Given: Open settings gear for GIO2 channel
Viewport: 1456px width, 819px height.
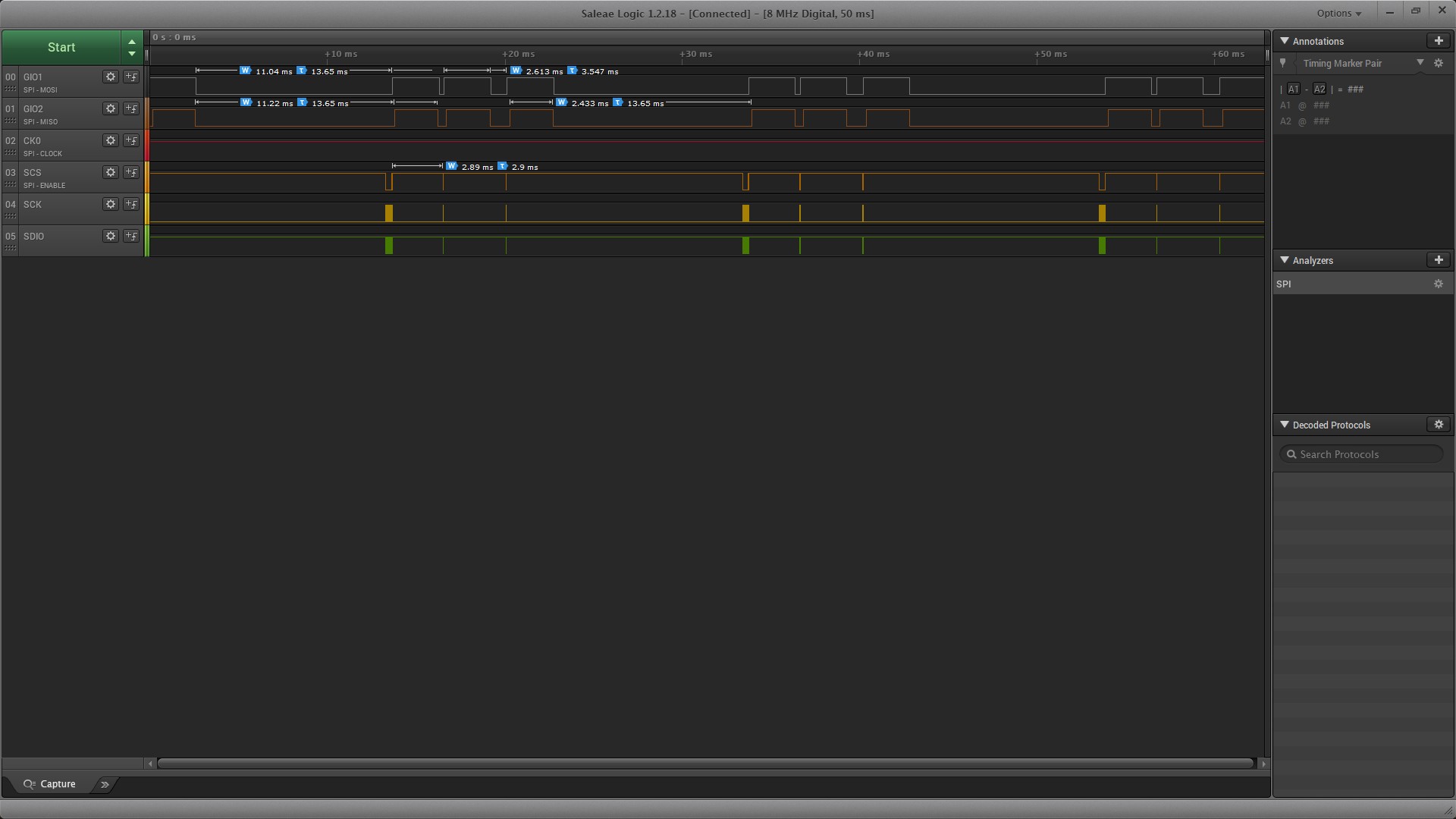Looking at the screenshot, I should [x=111, y=108].
